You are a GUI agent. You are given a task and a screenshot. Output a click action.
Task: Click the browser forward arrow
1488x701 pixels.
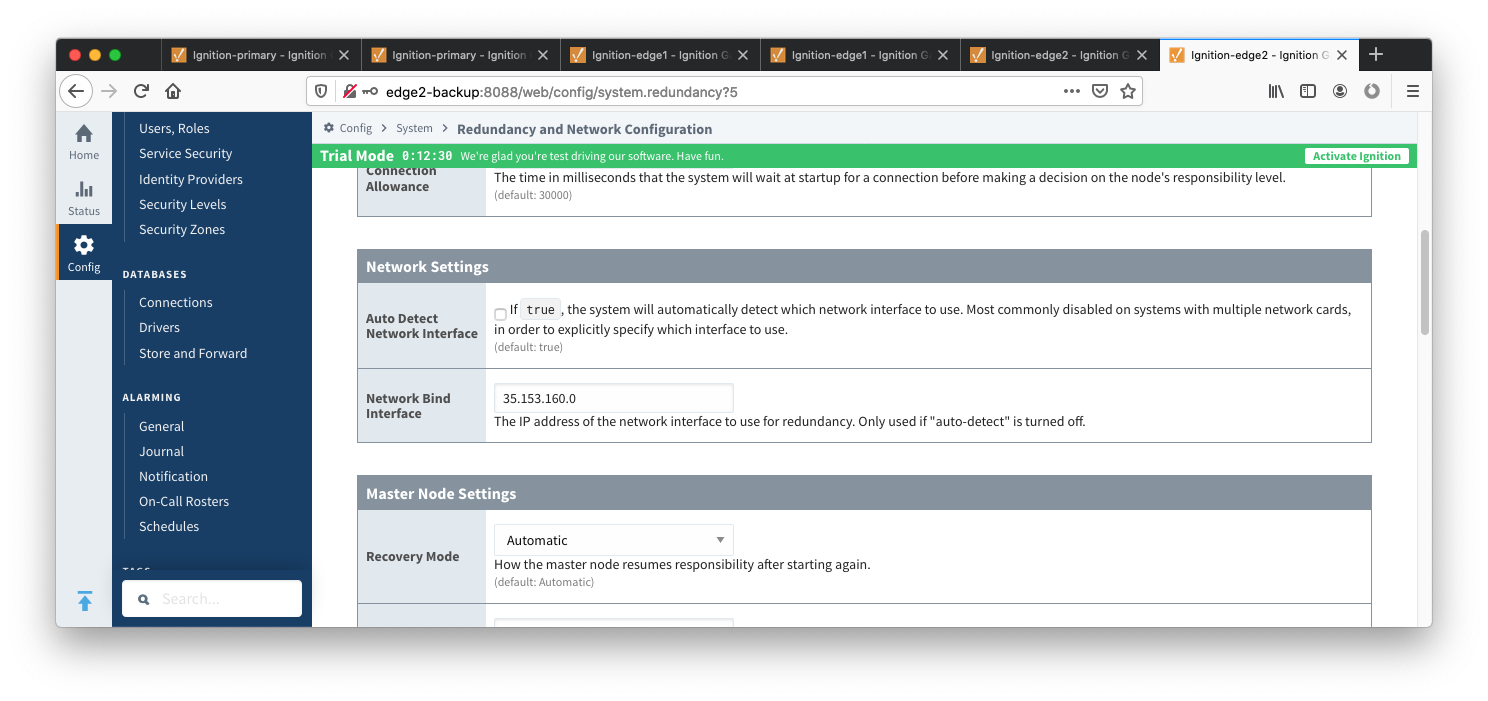[109, 91]
